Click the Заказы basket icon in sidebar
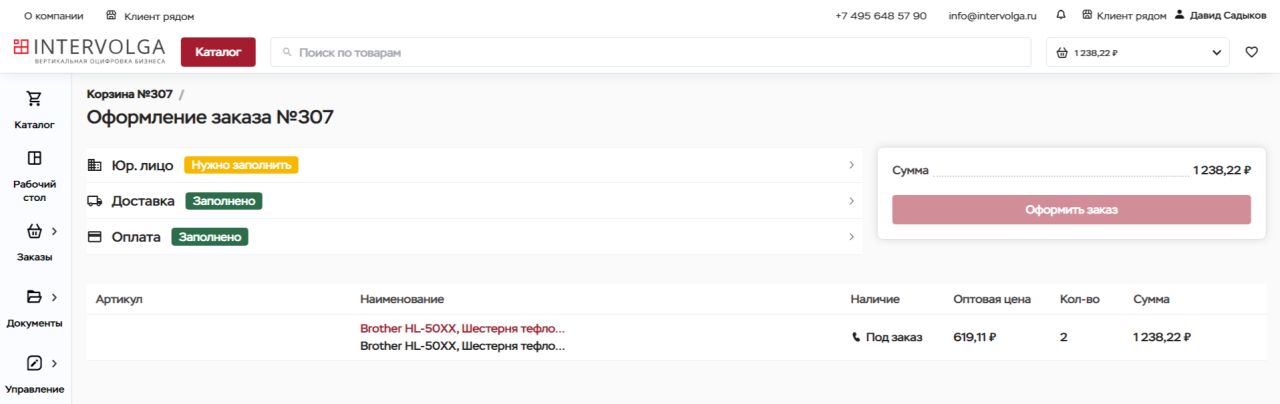Image resolution: width=1280 pixels, height=404 pixels. click(x=34, y=231)
